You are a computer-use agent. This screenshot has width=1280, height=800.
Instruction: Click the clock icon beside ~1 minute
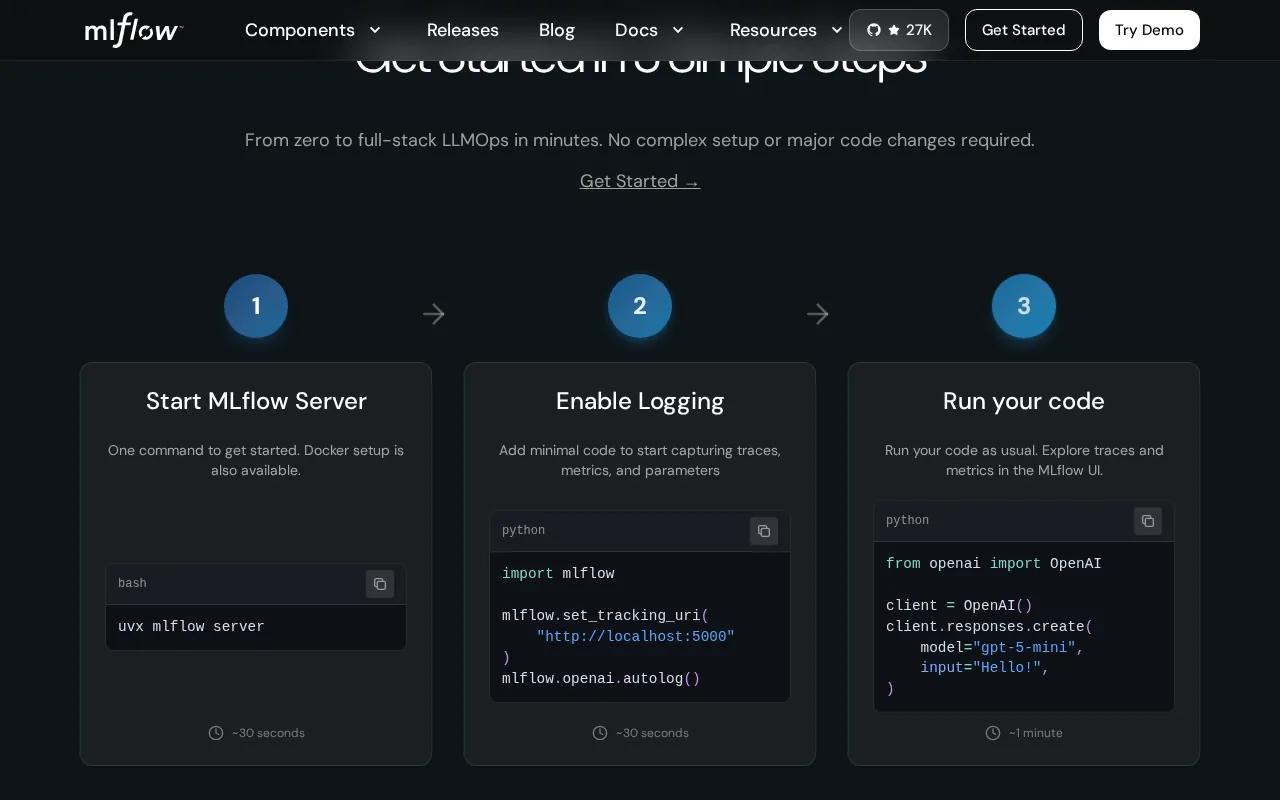pyautogui.click(x=993, y=733)
